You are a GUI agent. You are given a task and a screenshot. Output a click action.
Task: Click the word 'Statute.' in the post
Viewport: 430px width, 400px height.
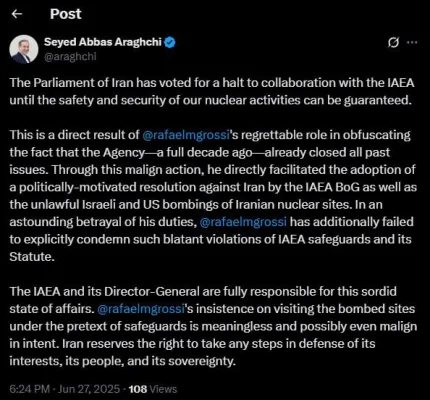point(32,257)
